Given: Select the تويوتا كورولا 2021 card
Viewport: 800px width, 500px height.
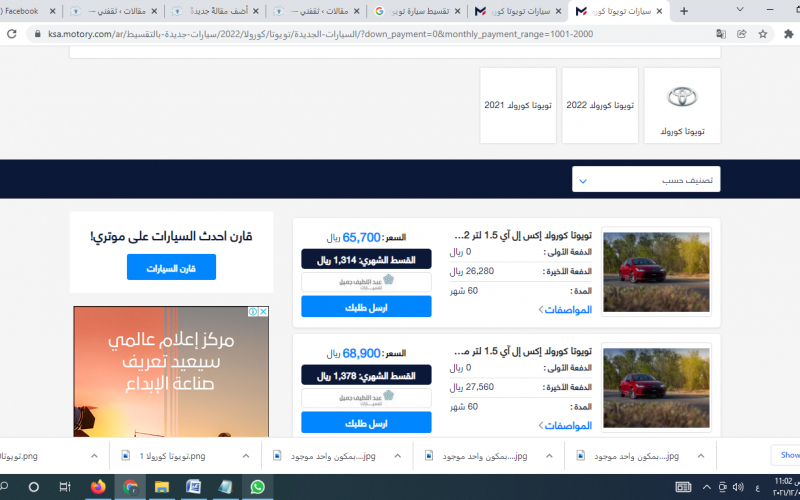Looking at the screenshot, I should pyautogui.click(x=518, y=106).
